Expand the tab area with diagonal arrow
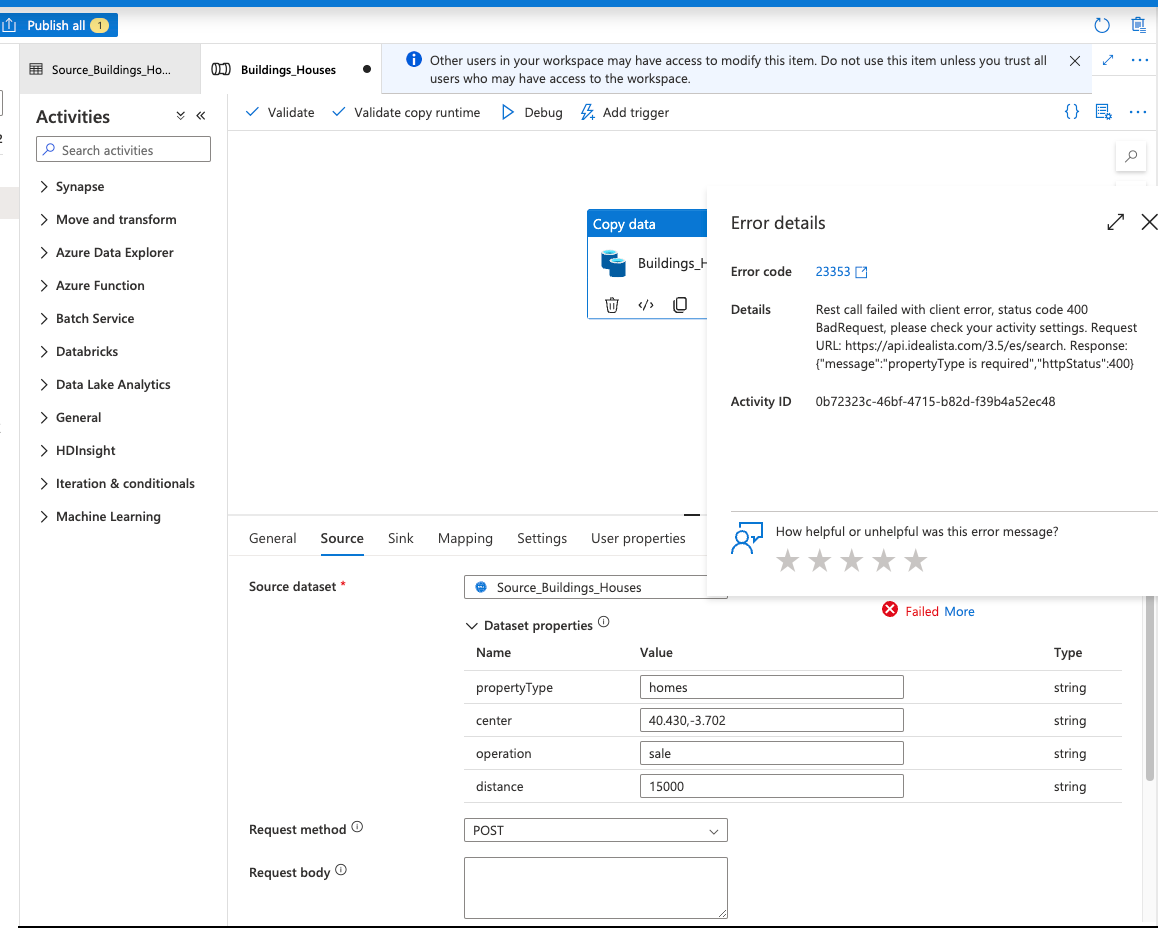The image size is (1158, 928). click(1108, 60)
